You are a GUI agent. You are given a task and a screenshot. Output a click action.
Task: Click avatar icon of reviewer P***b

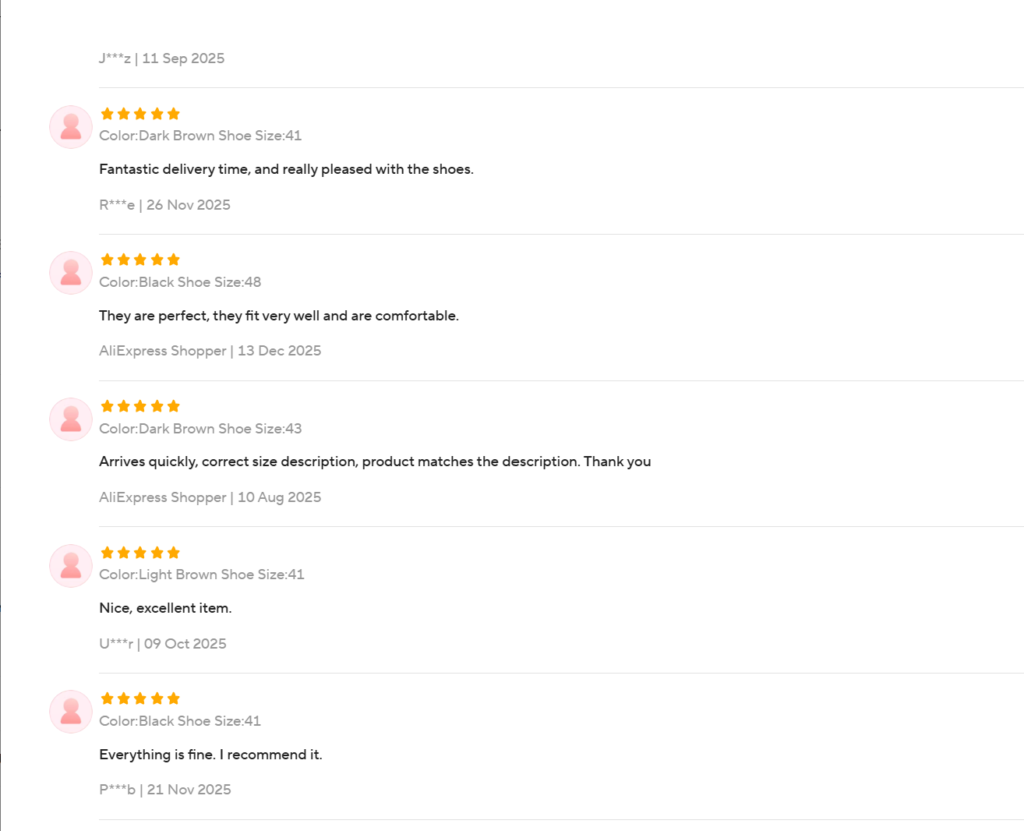pos(70,712)
